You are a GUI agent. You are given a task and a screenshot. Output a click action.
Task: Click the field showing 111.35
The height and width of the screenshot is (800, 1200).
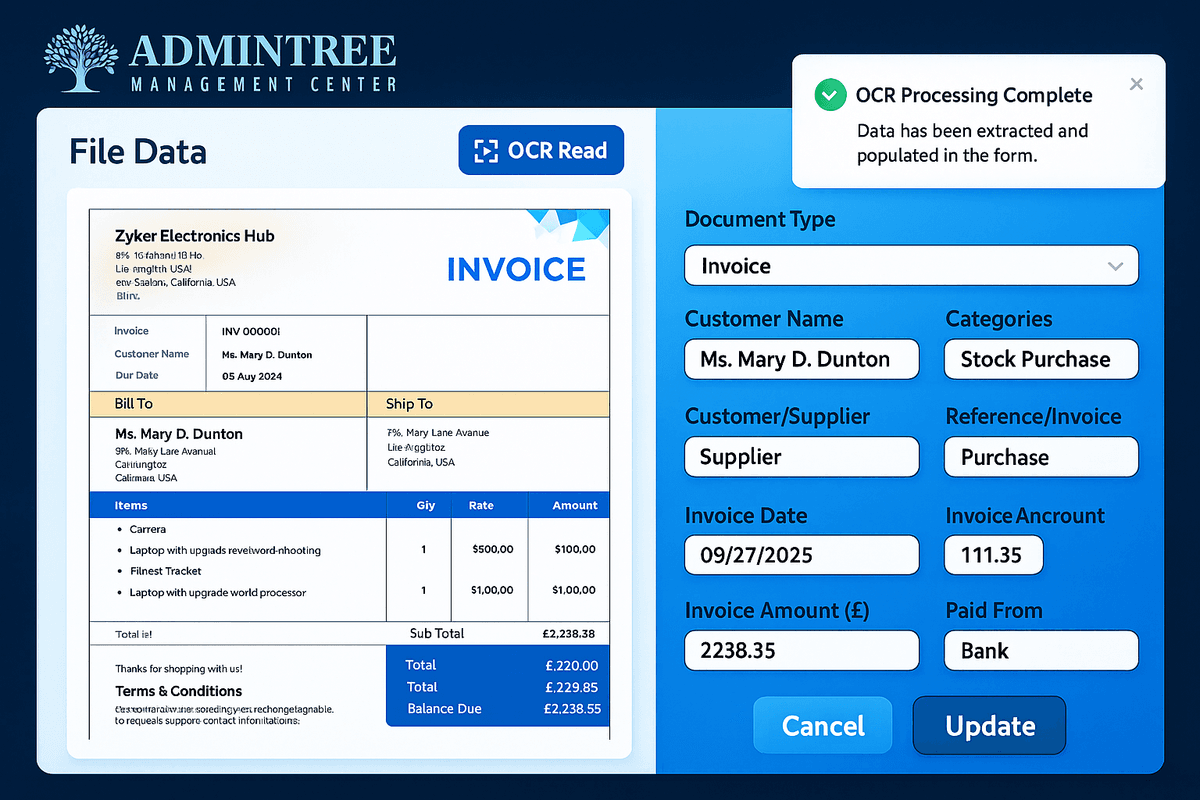pos(993,554)
